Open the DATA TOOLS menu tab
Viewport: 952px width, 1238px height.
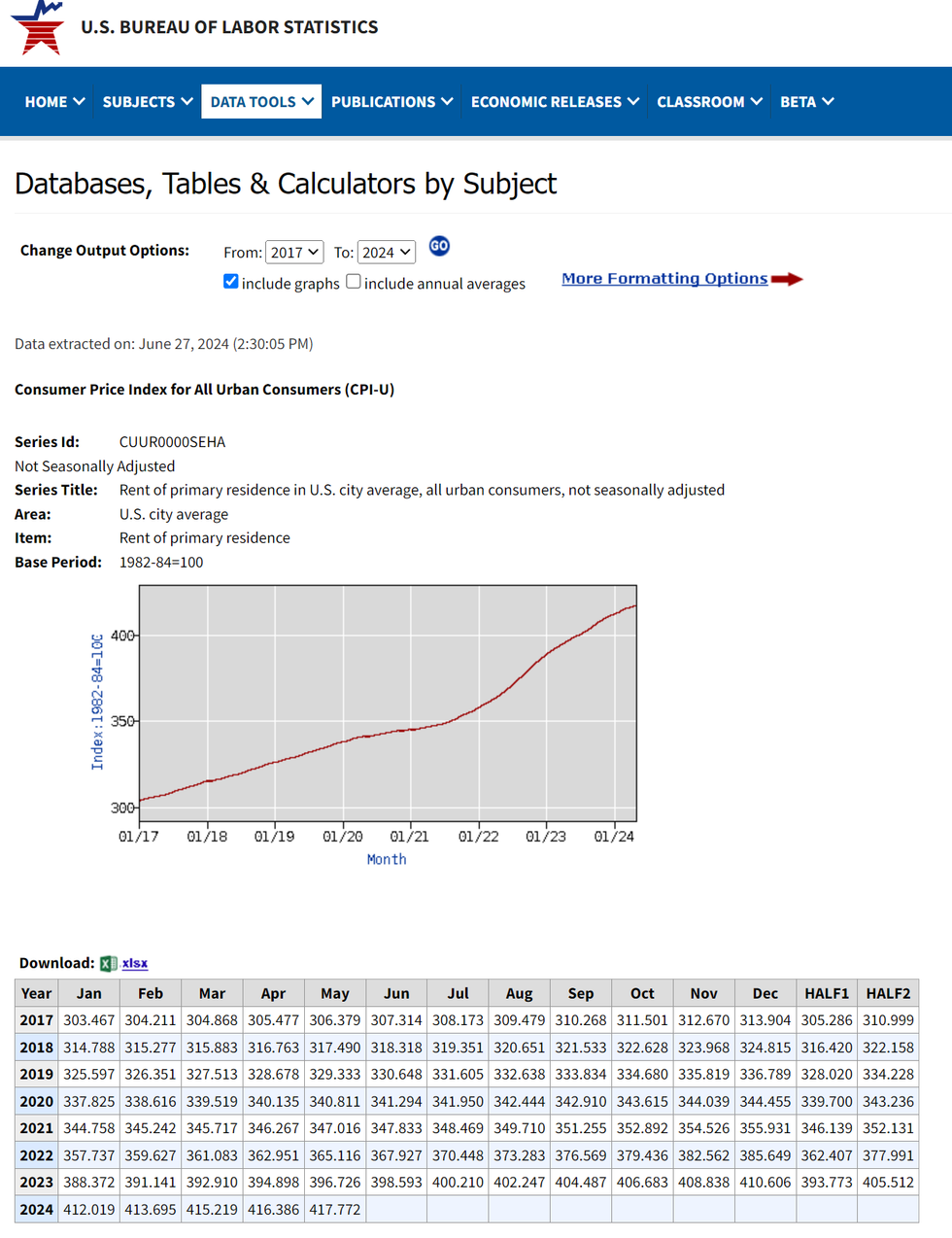(261, 101)
